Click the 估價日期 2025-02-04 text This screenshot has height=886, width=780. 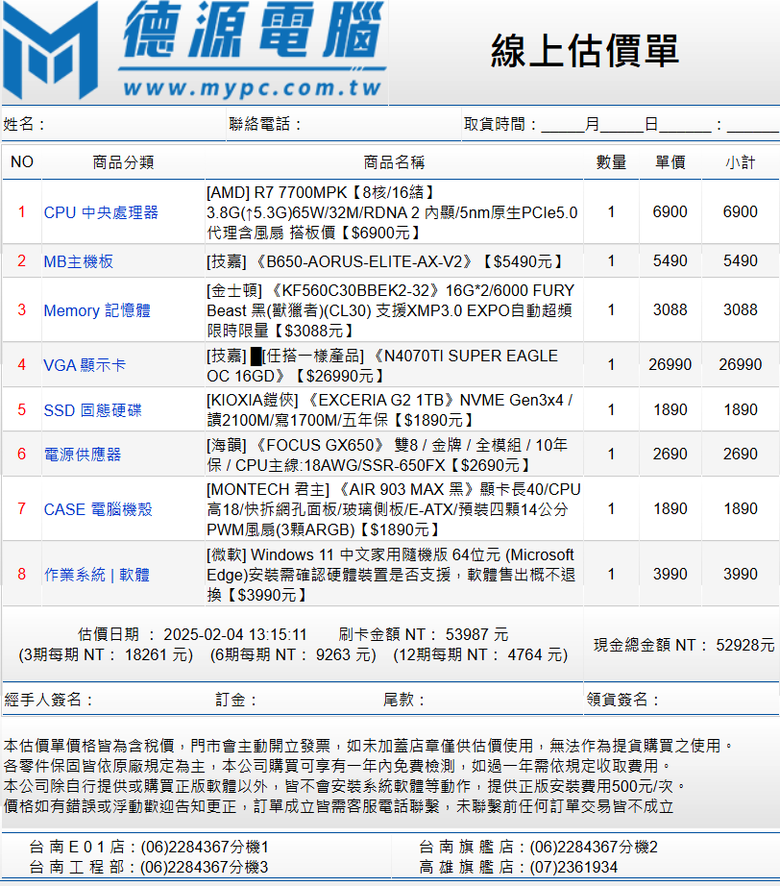pyautogui.click(x=192, y=634)
